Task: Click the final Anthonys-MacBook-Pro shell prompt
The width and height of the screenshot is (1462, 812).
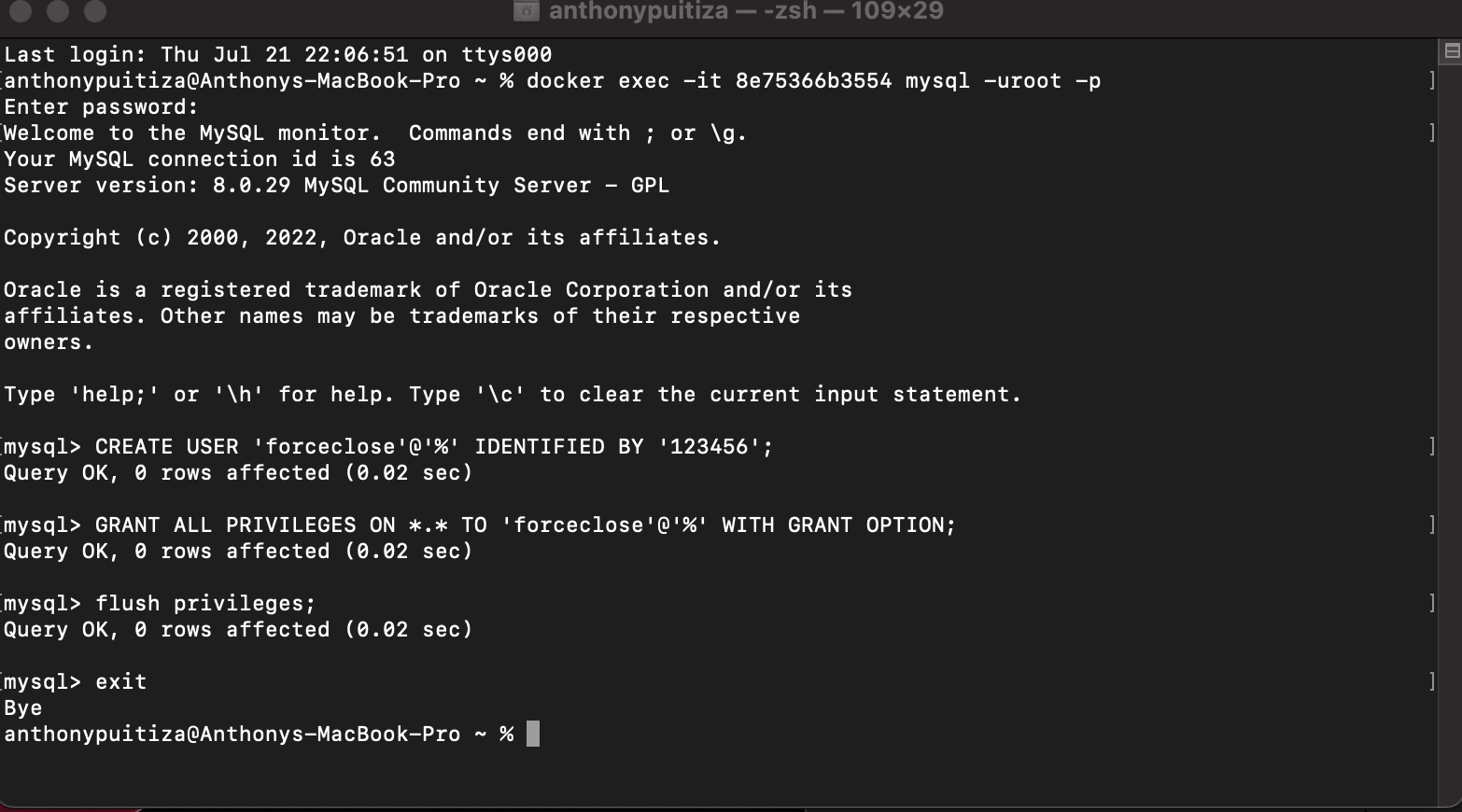Action: 261,734
